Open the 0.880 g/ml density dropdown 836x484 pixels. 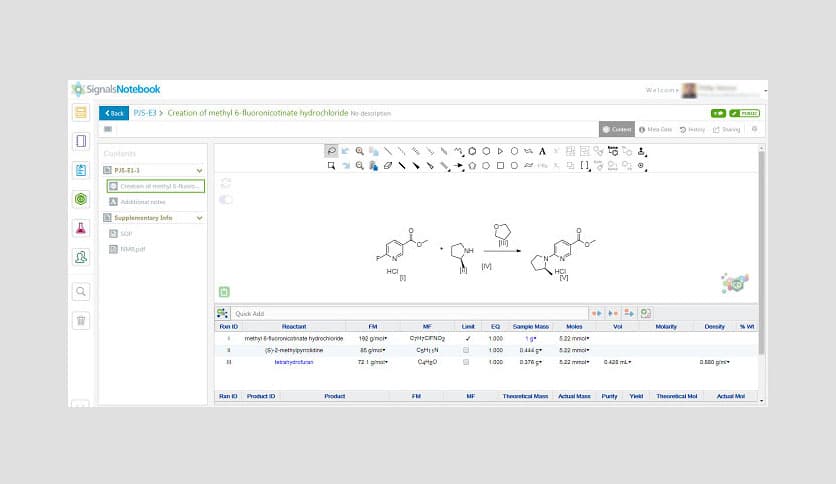[x=728, y=362]
